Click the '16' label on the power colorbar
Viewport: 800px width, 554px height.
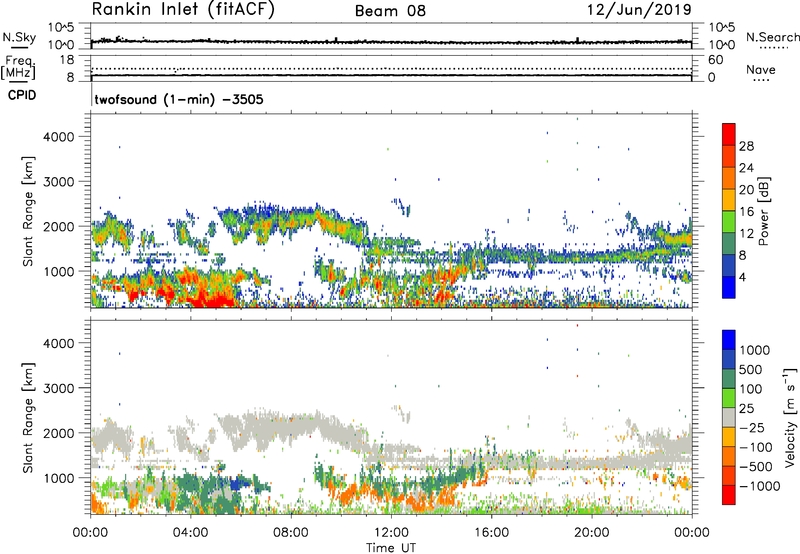[x=746, y=212]
